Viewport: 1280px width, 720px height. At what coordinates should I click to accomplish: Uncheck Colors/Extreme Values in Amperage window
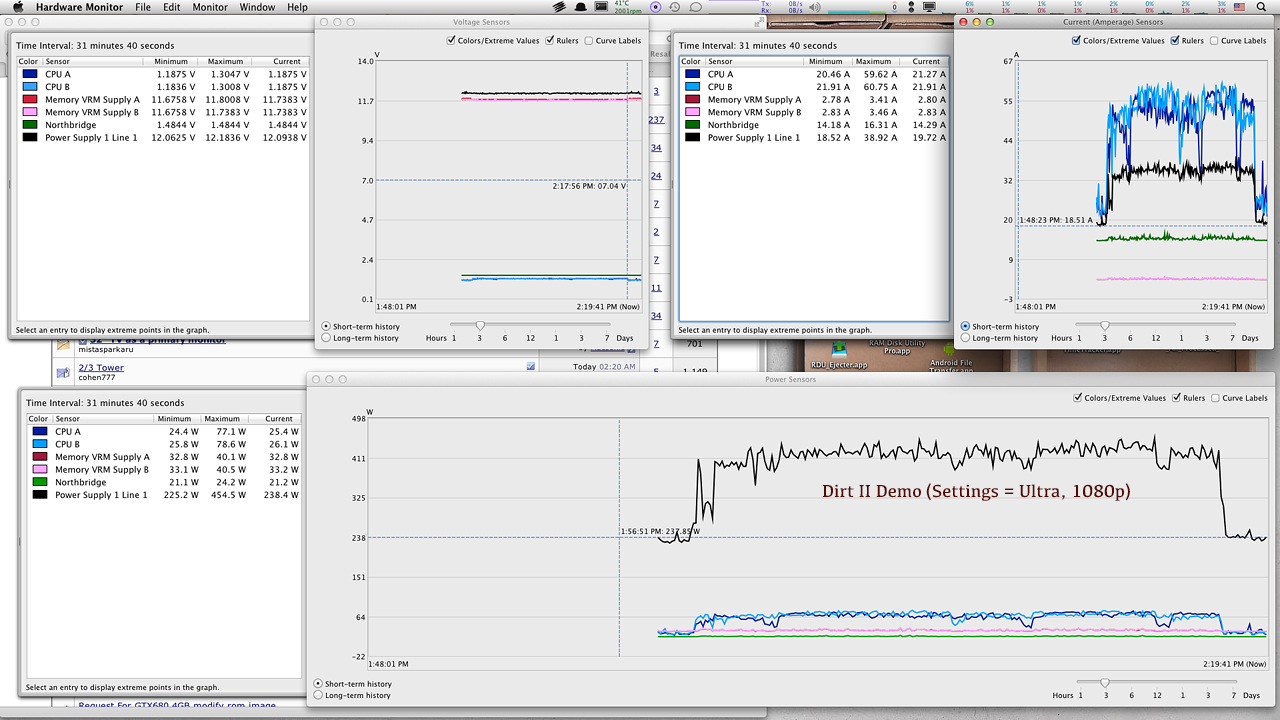click(1076, 41)
